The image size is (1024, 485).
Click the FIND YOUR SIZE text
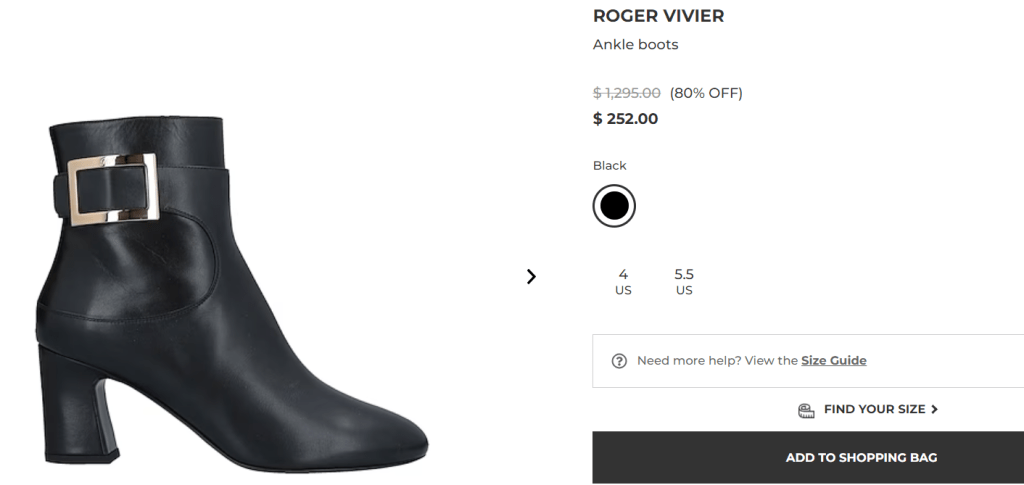[874, 409]
